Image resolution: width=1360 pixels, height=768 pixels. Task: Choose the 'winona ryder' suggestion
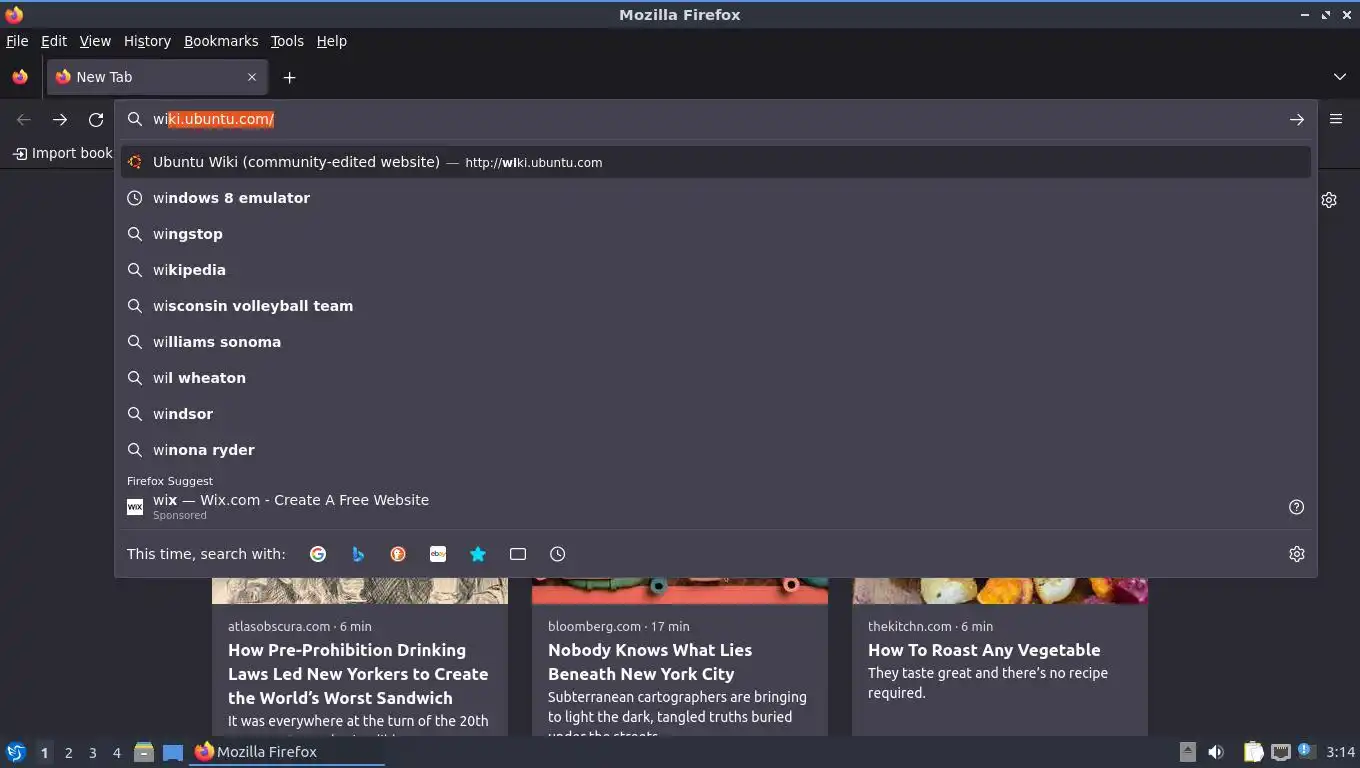coord(716,450)
